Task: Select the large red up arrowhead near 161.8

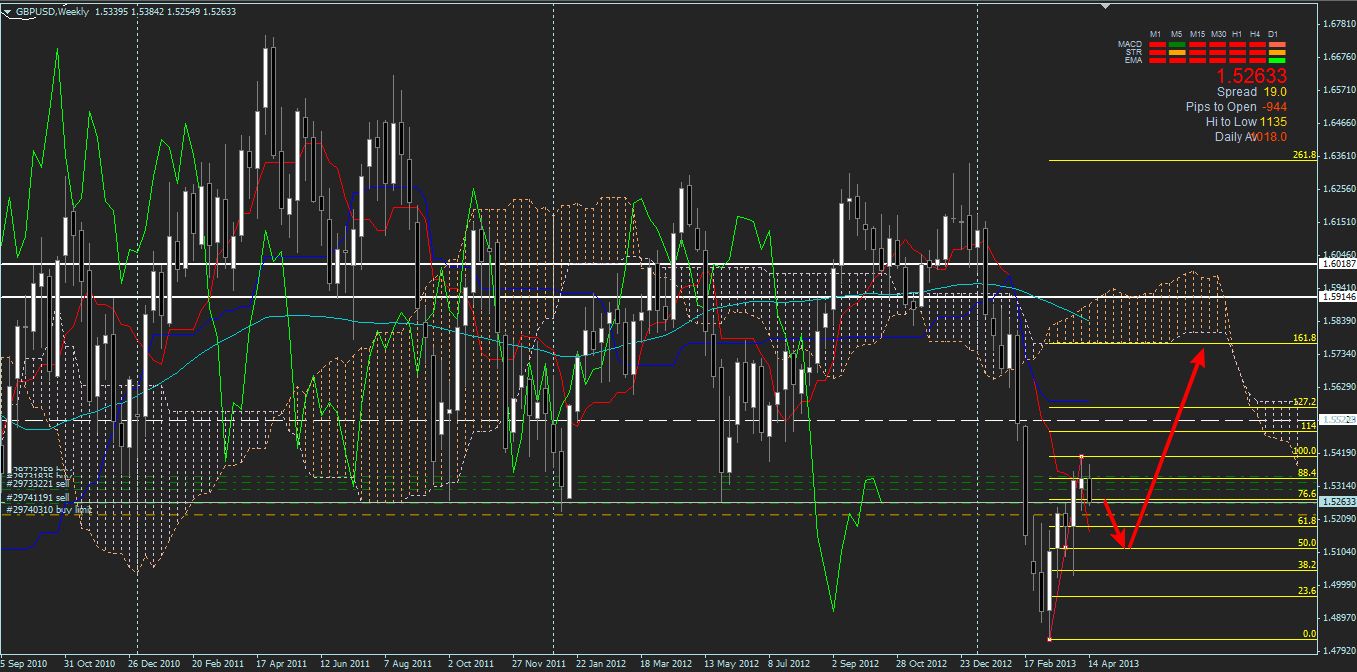Action: coord(1201,351)
